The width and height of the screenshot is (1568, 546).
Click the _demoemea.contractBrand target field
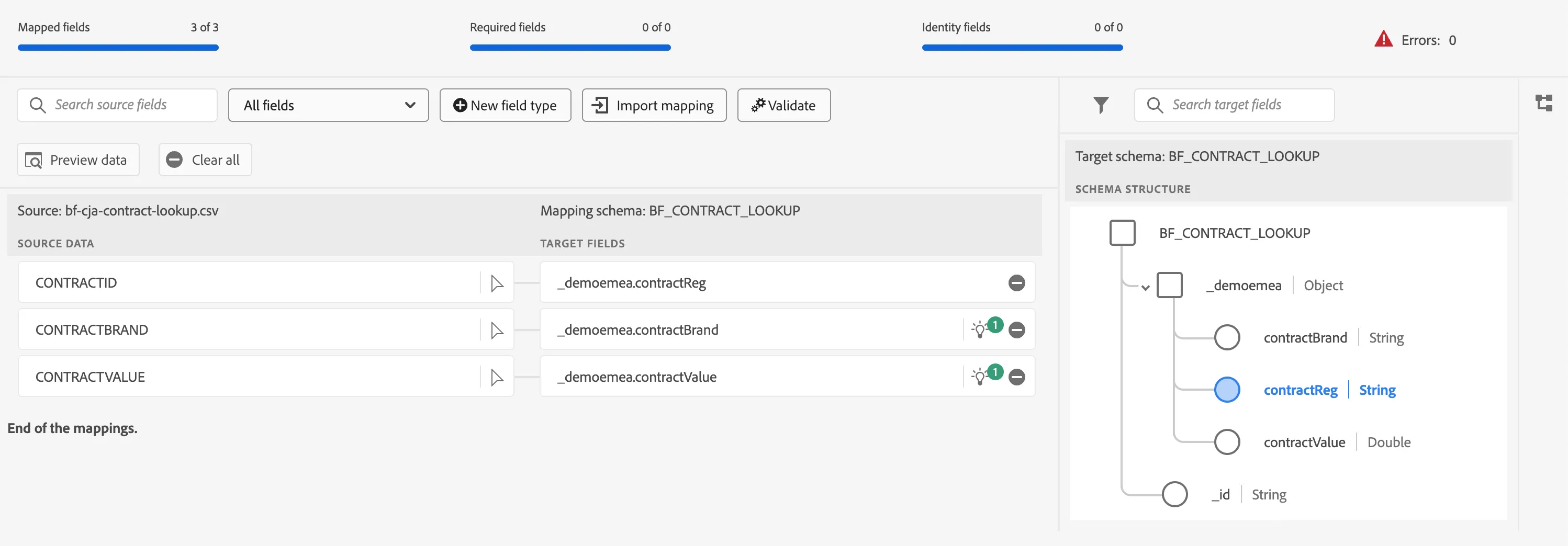(x=787, y=329)
